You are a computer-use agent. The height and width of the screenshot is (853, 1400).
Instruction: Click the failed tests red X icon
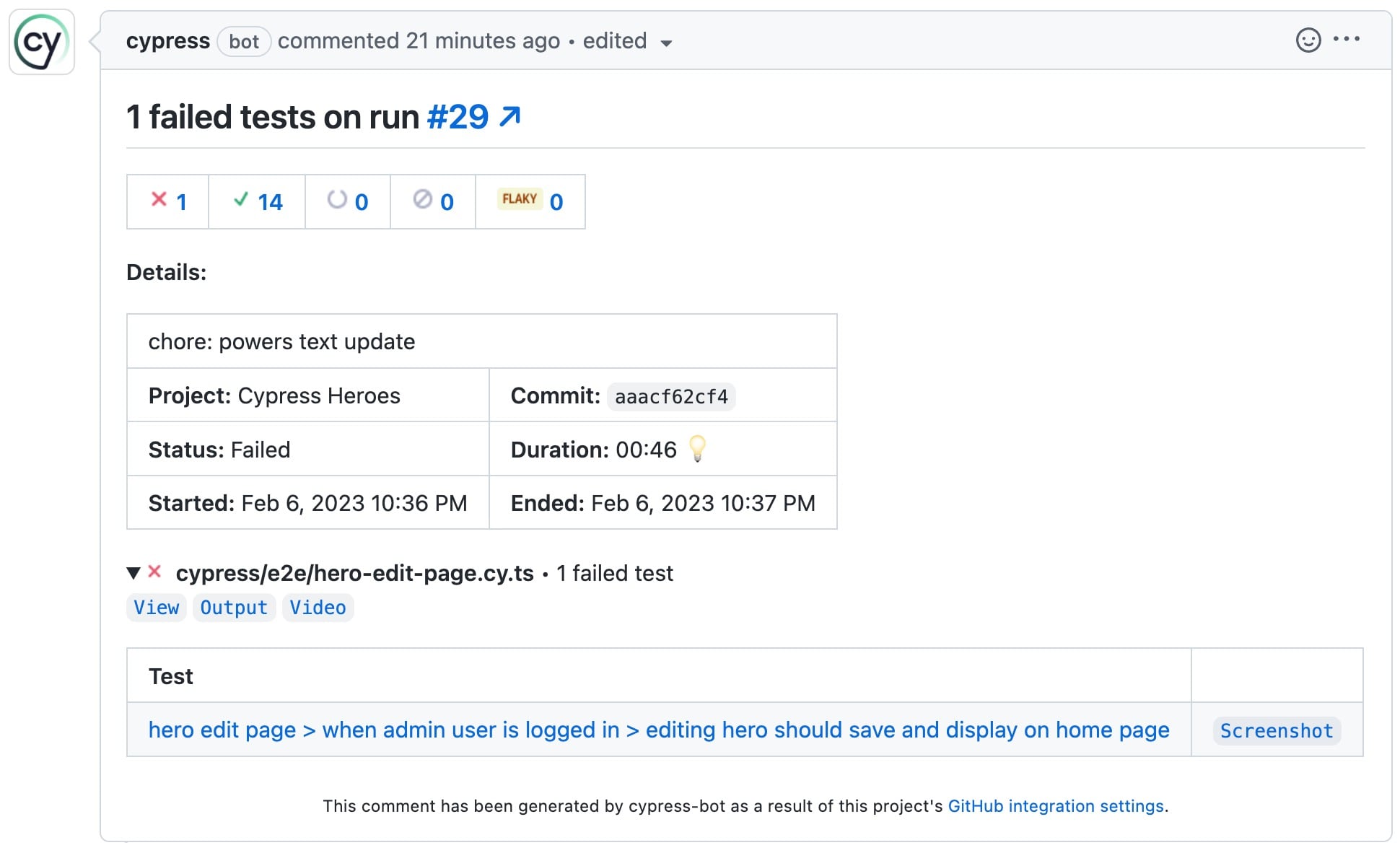tap(157, 201)
